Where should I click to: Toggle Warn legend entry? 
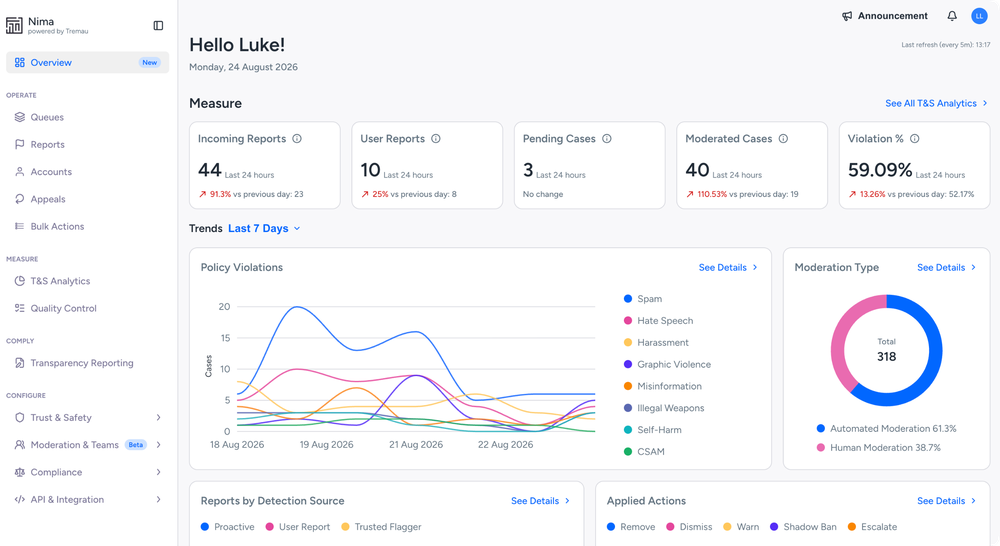click(x=741, y=527)
